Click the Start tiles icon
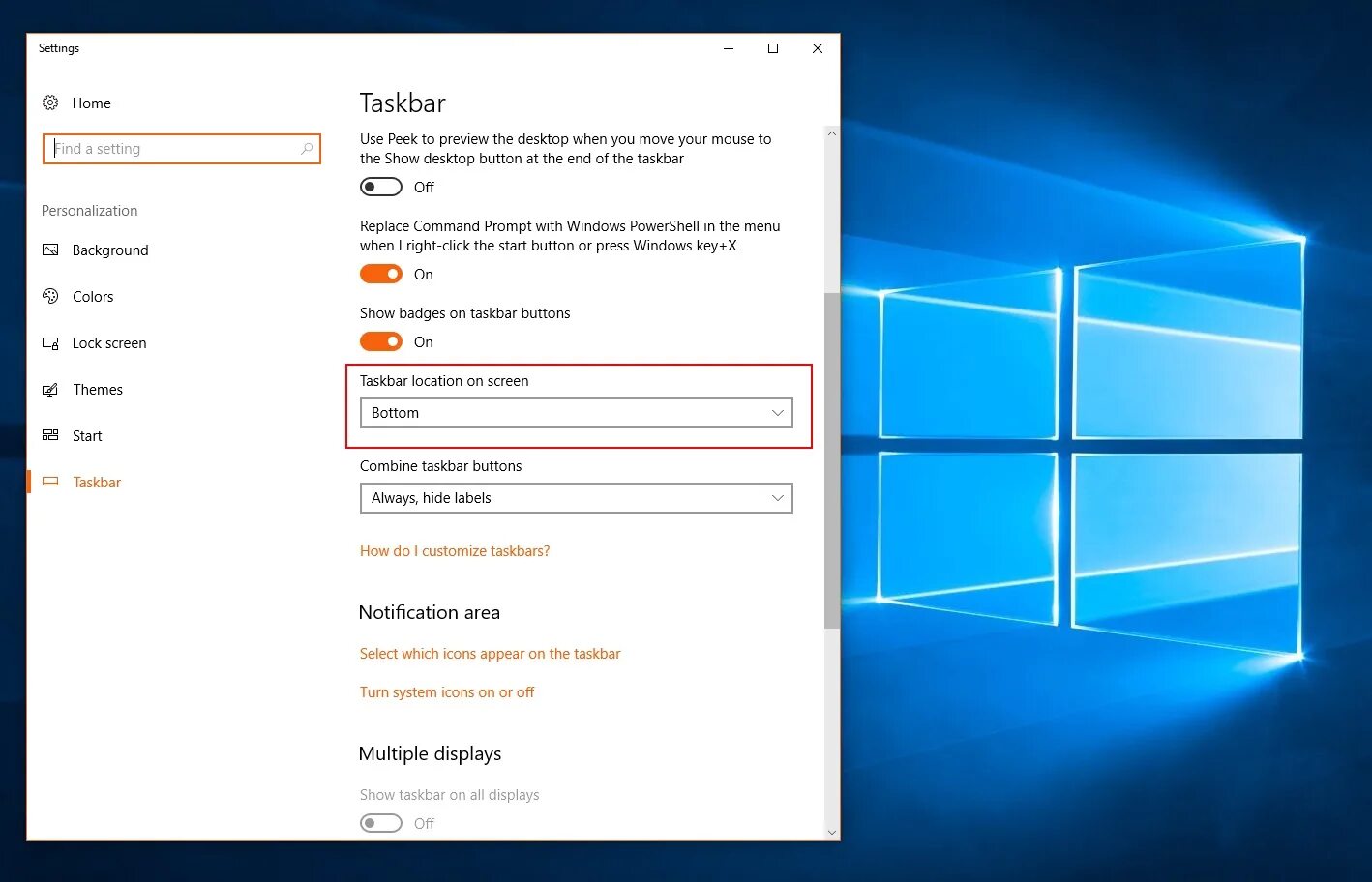The width and height of the screenshot is (1372, 882). pos(50,435)
